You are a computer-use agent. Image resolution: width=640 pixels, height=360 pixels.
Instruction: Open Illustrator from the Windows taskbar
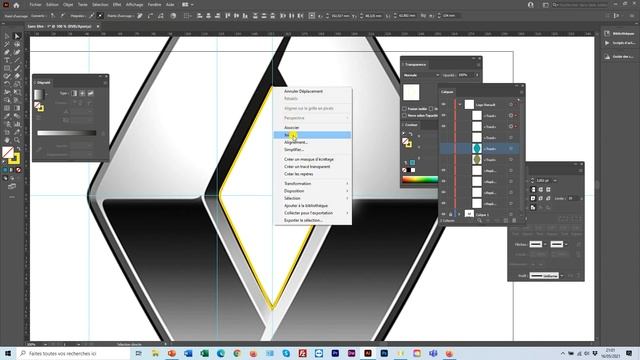368,353
